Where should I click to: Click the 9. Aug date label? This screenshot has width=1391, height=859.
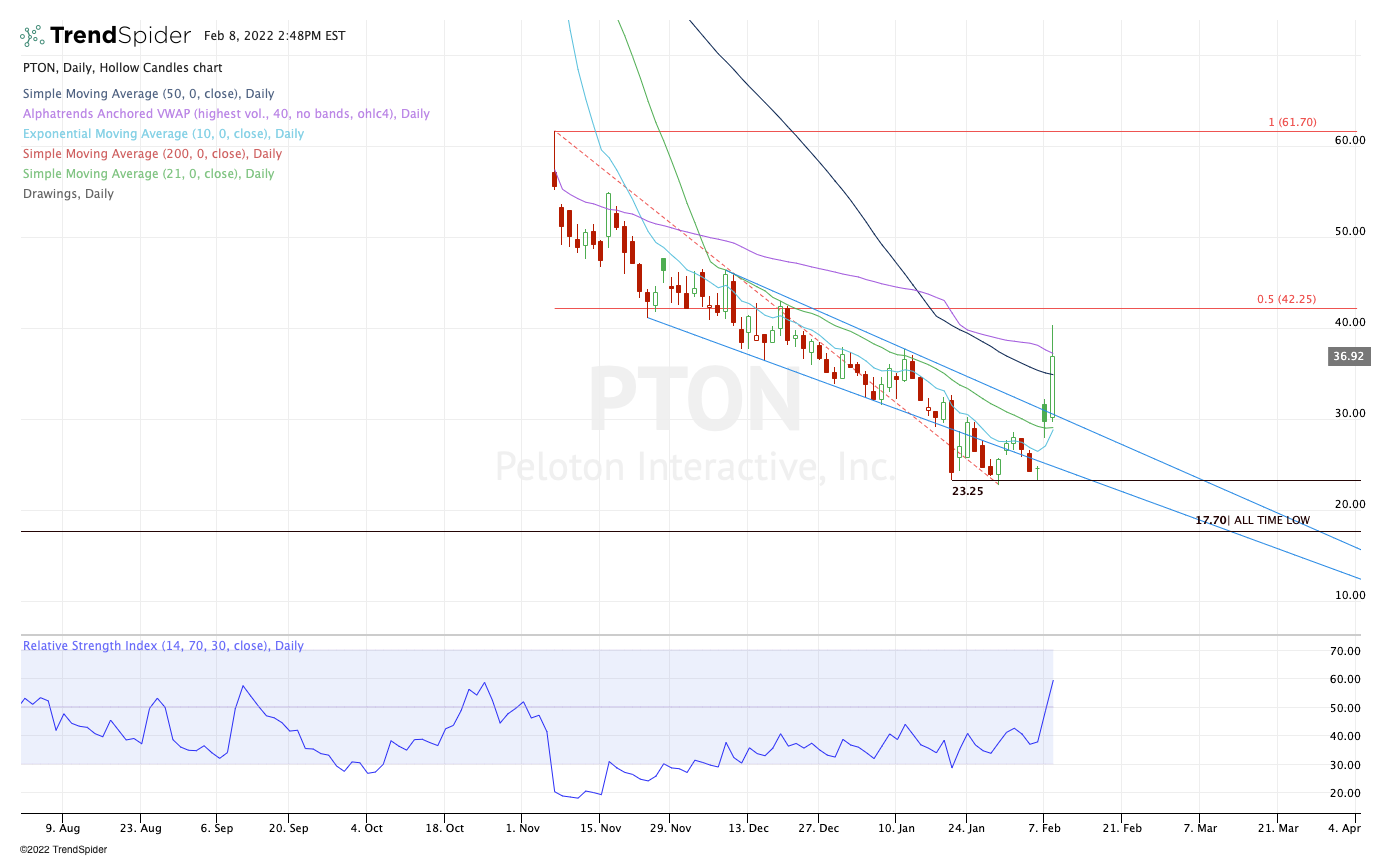click(62, 828)
